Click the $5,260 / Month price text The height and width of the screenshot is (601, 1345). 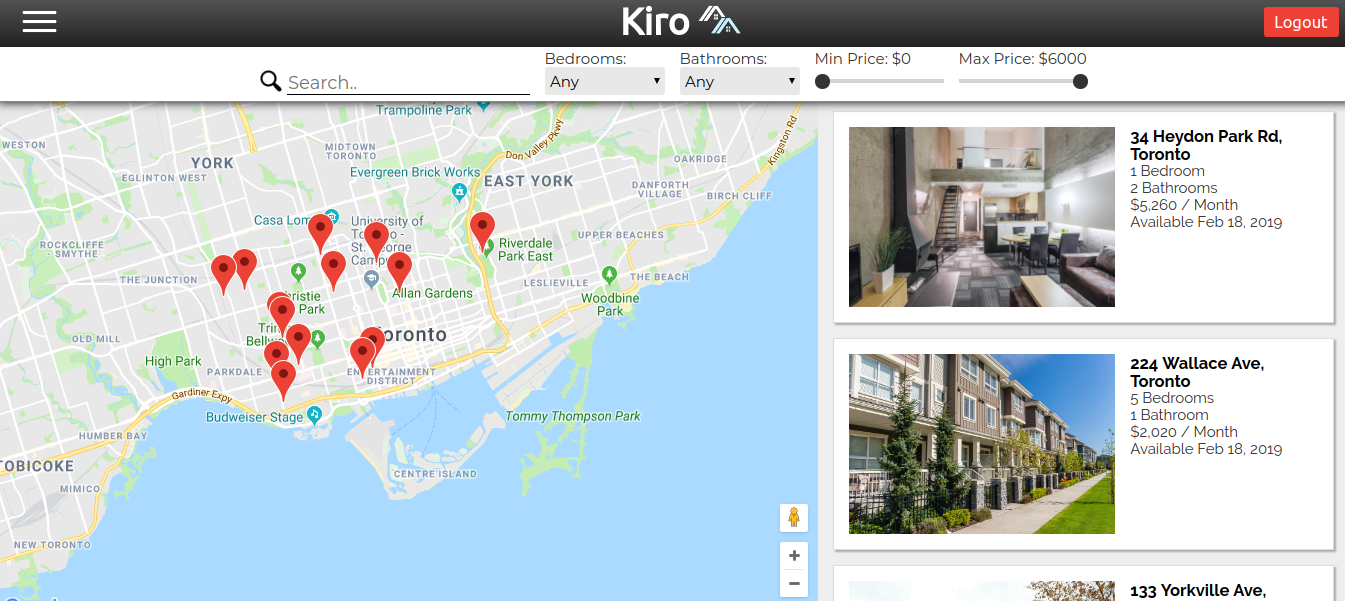pyautogui.click(x=1184, y=205)
